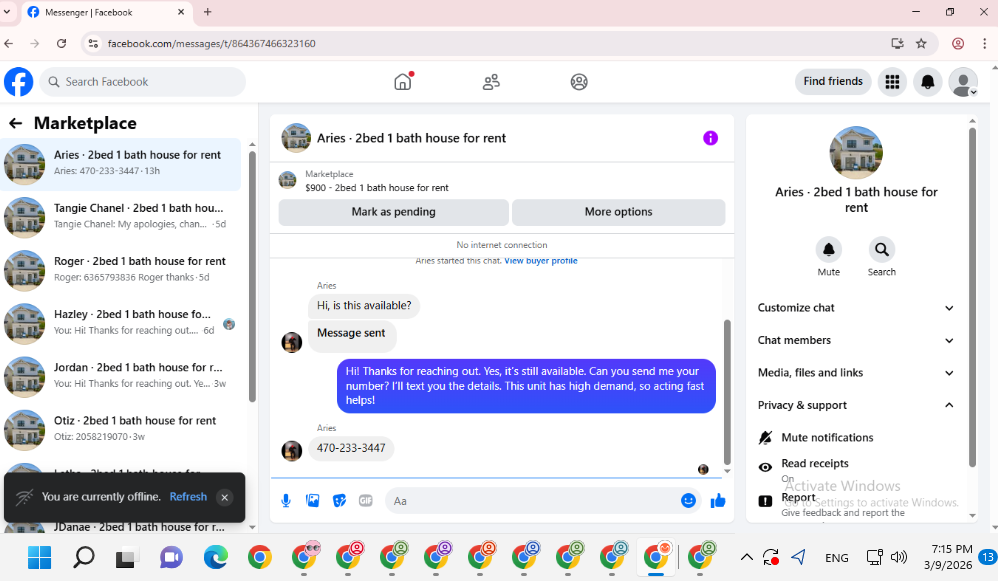Expand the Chat members section

(x=855, y=340)
